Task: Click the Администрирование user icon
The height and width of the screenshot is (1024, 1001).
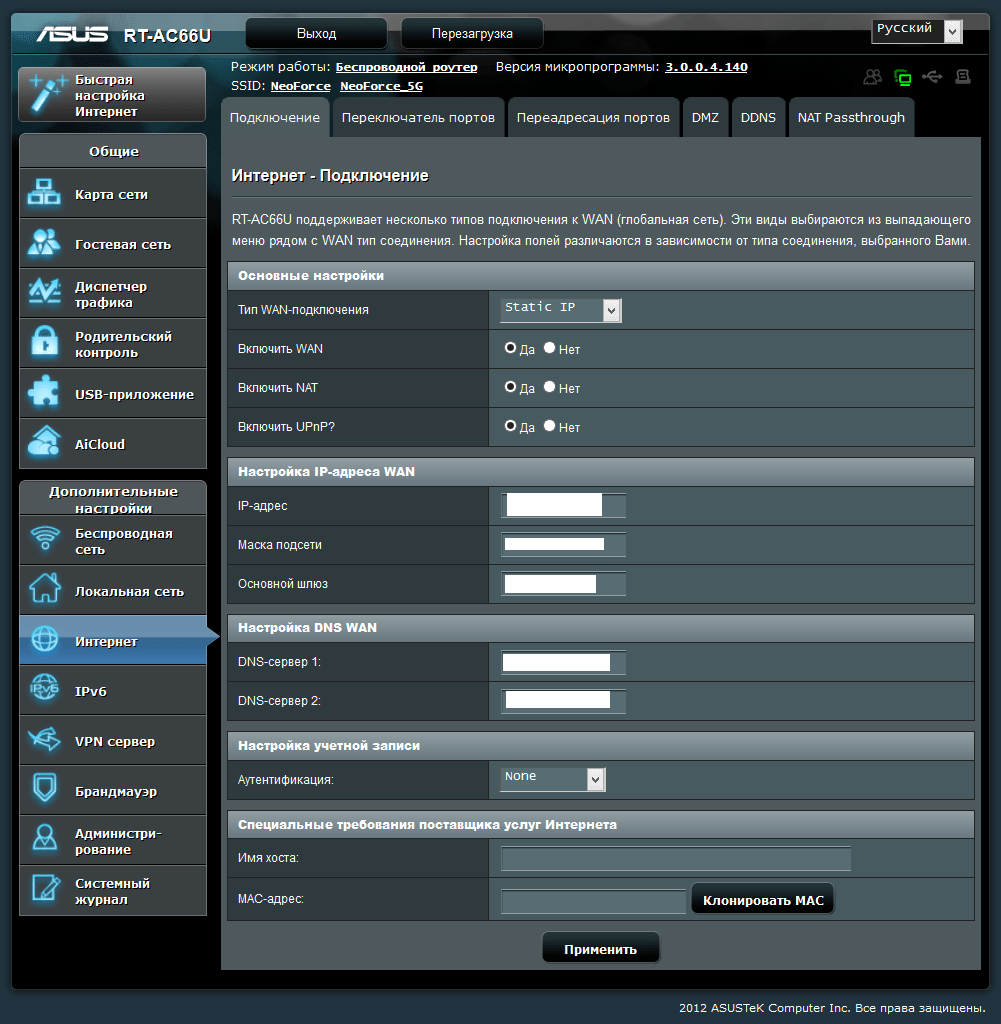Action: 44,838
